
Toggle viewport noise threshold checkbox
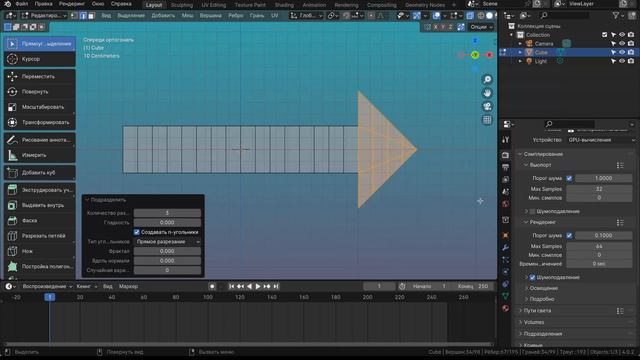(x=569, y=178)
